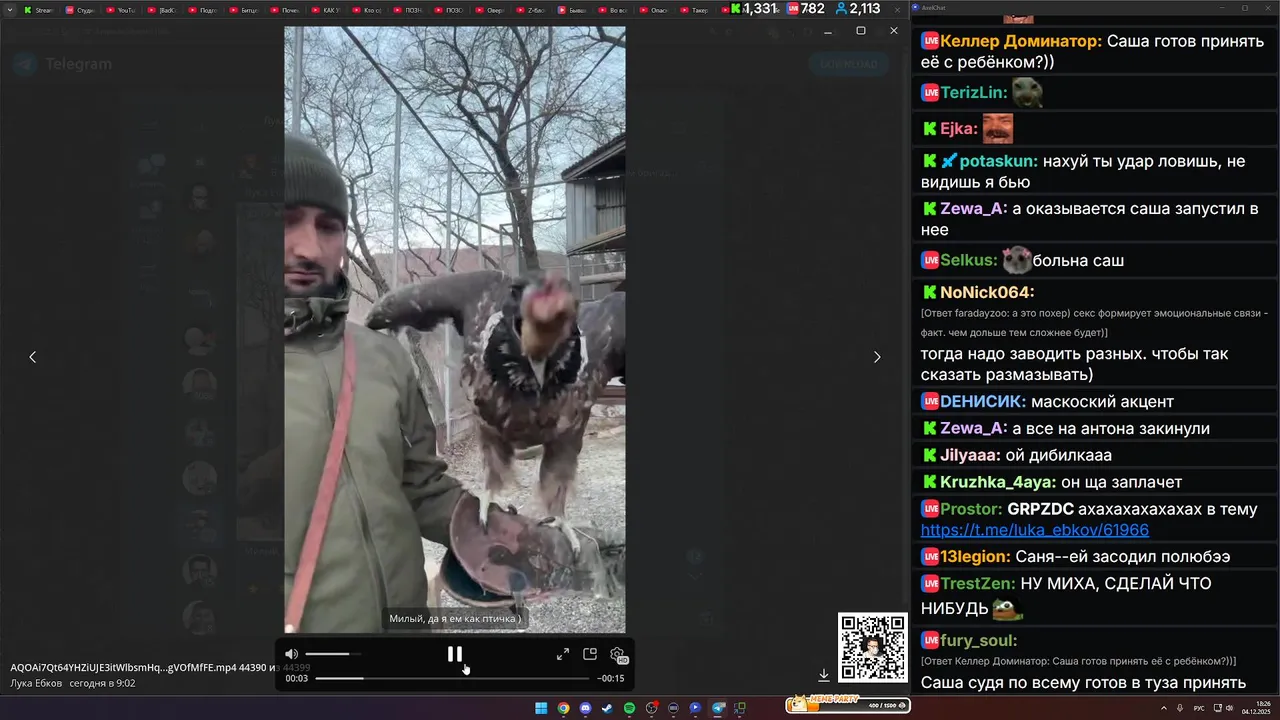Adjust the video volume slider
This screenshot has height=720, width=1280.
click(333, 654)
